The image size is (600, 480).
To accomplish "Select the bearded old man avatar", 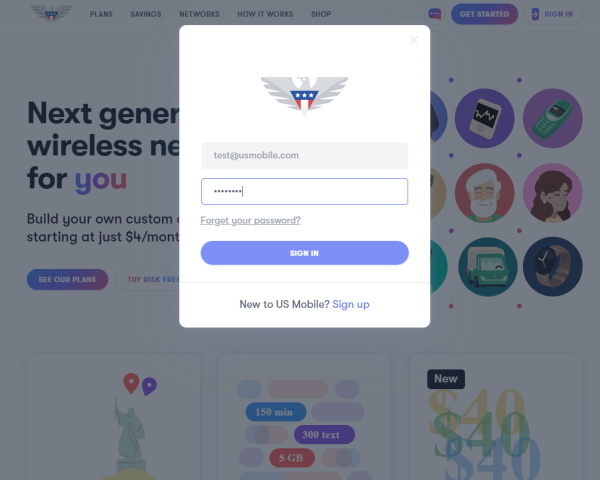I will tap(484, 193).
